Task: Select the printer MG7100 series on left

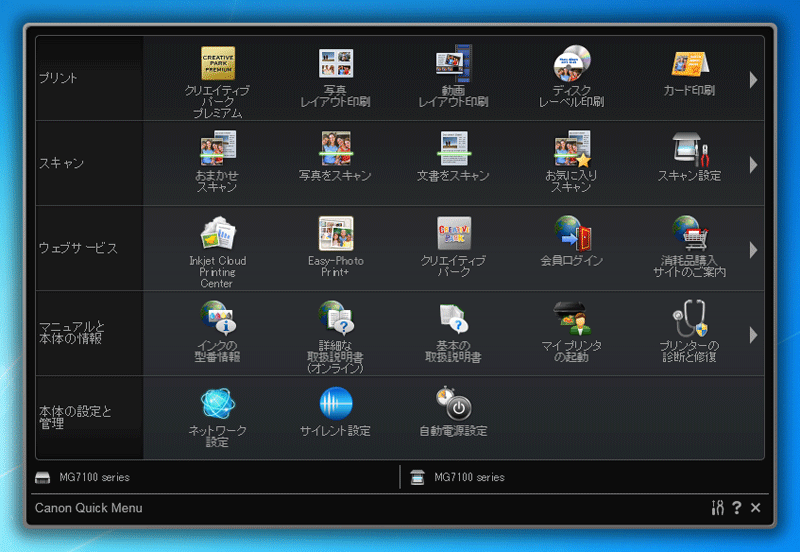Action: click(x=83, y=478)
